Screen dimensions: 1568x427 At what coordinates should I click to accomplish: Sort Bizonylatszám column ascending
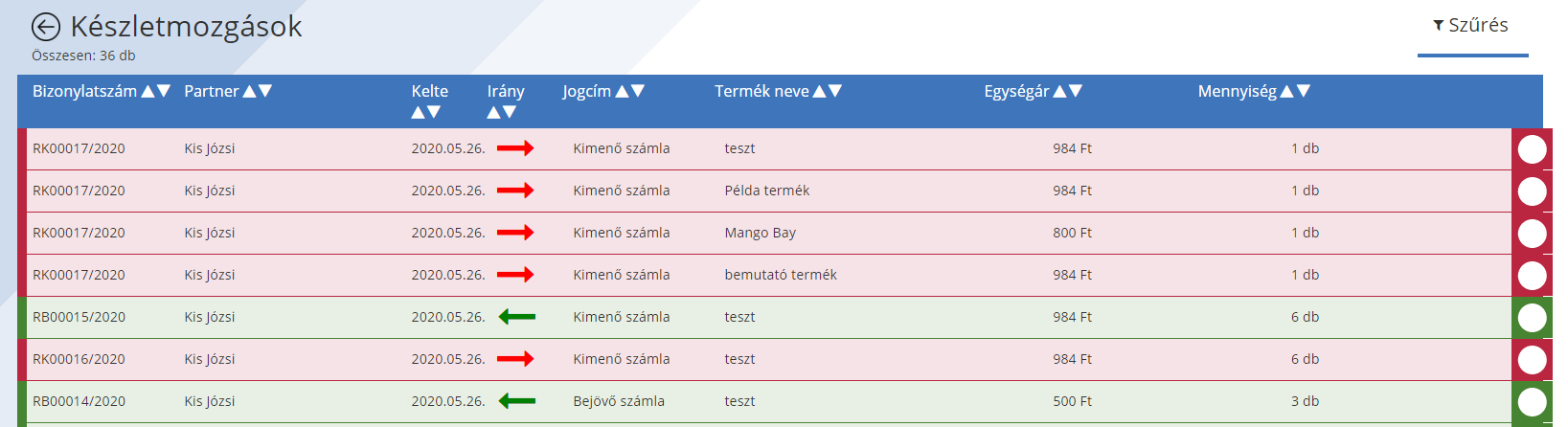[148, 91]
